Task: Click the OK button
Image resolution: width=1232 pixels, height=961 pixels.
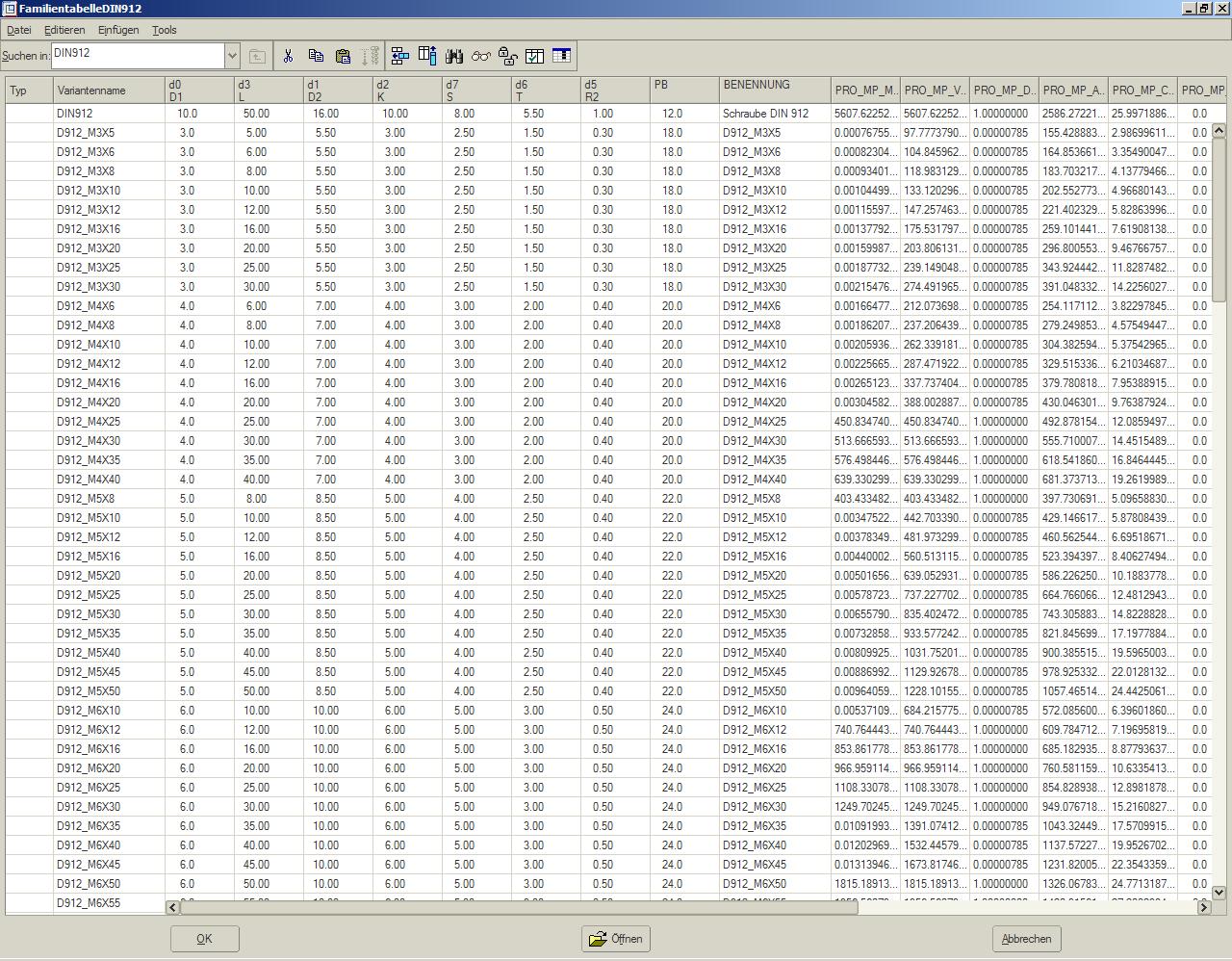Action: point(205,939)
